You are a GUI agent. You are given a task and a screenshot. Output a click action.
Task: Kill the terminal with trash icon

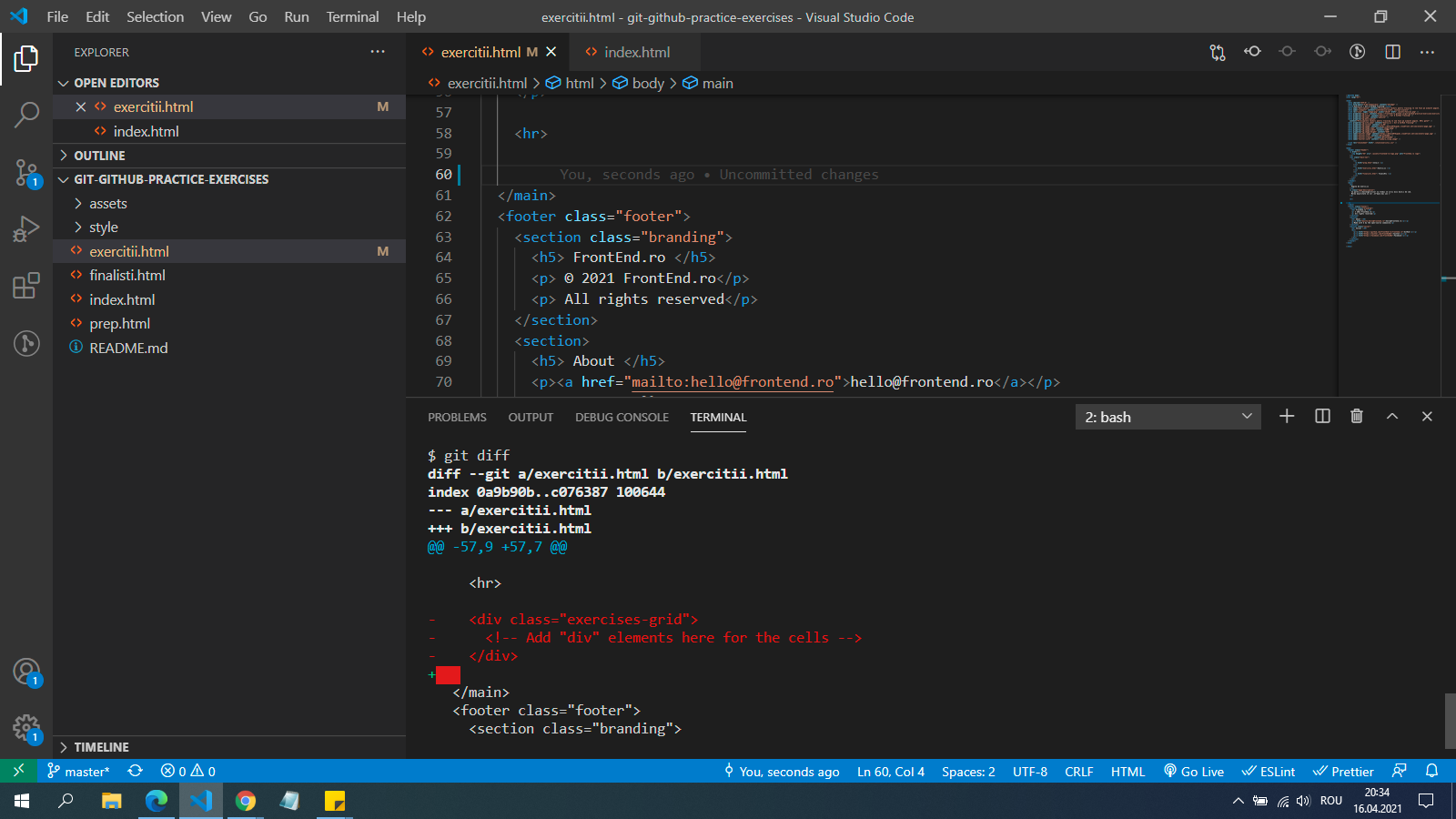[1357, 416]
